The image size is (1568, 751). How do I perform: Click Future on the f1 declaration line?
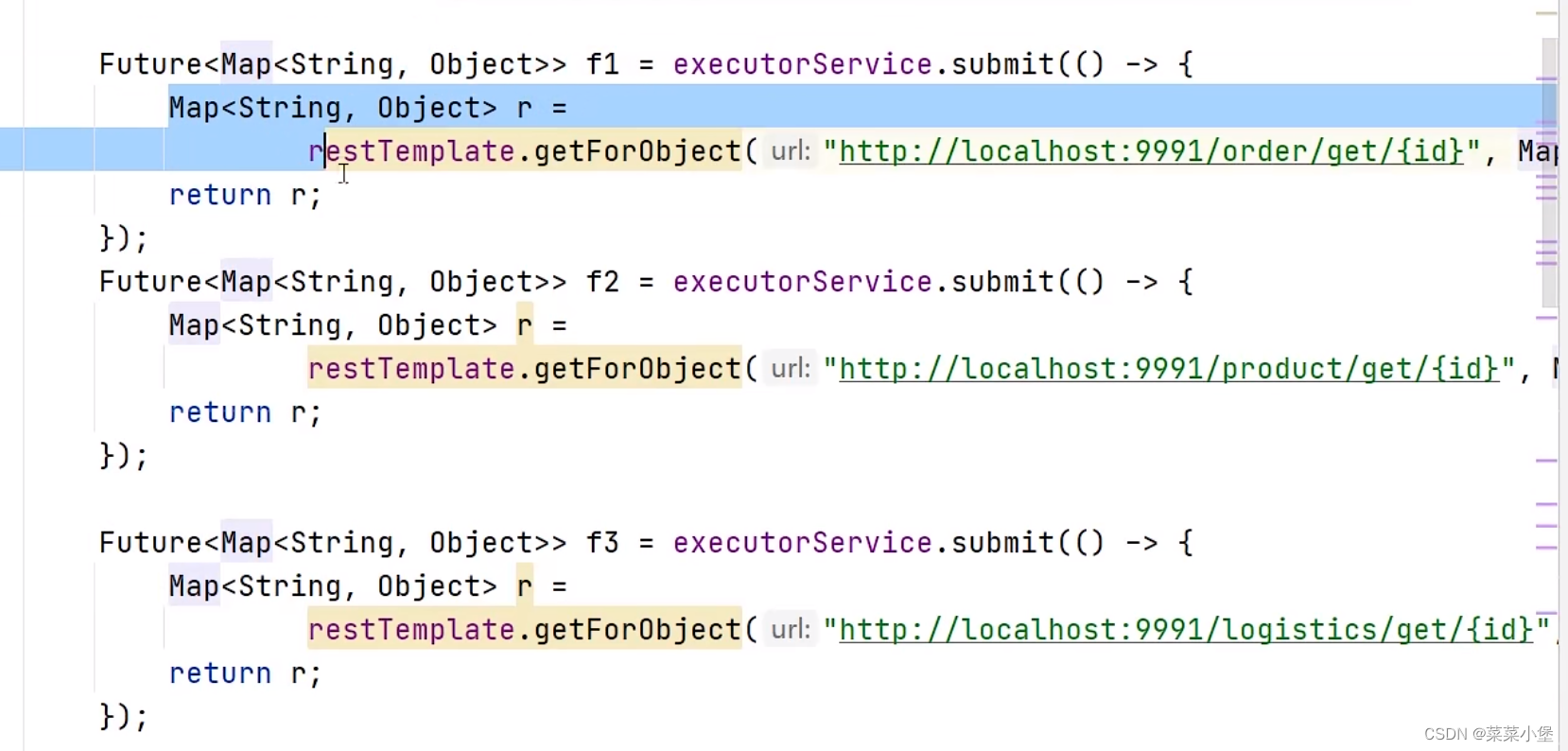[151, 64]
